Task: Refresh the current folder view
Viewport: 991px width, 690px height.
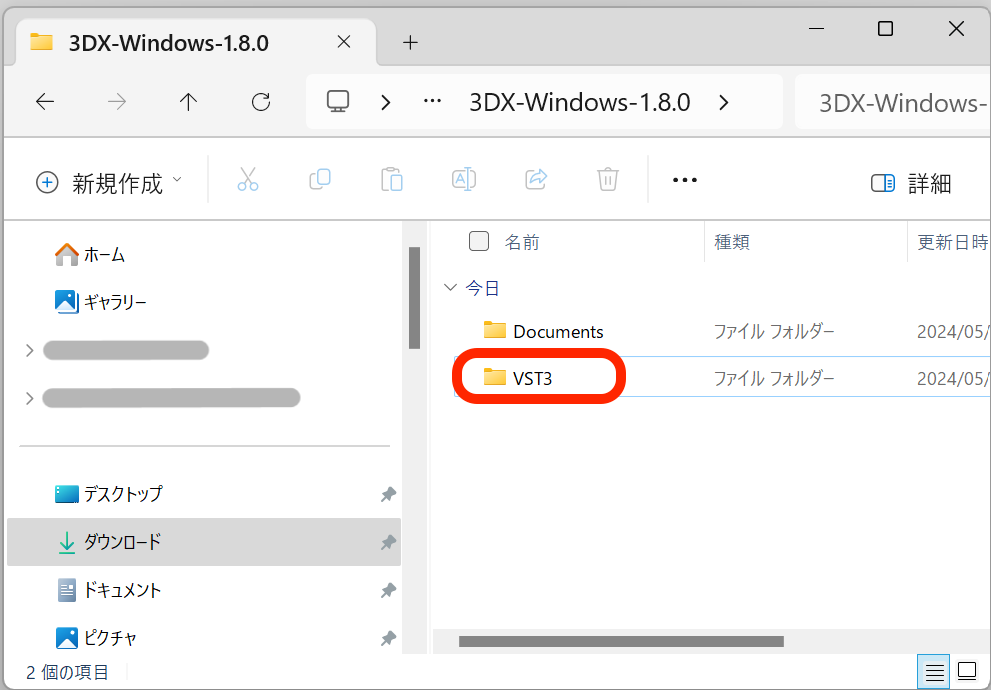Action: pos(260,101)
